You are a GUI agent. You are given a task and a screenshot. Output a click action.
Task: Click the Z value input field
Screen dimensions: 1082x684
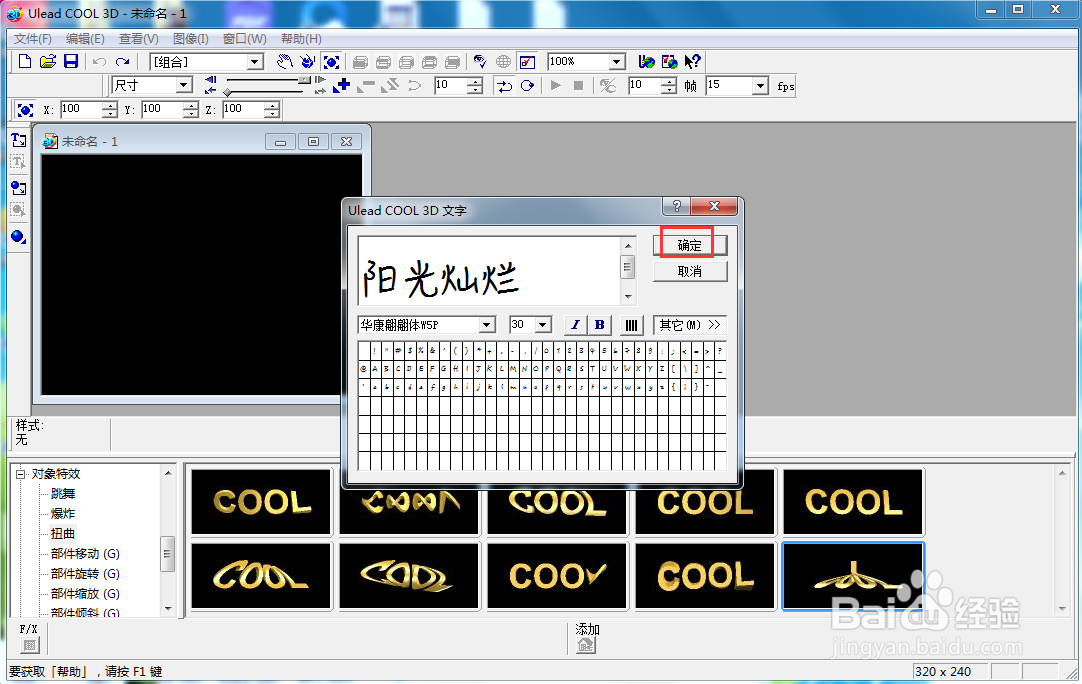click(x=243, y=109)
